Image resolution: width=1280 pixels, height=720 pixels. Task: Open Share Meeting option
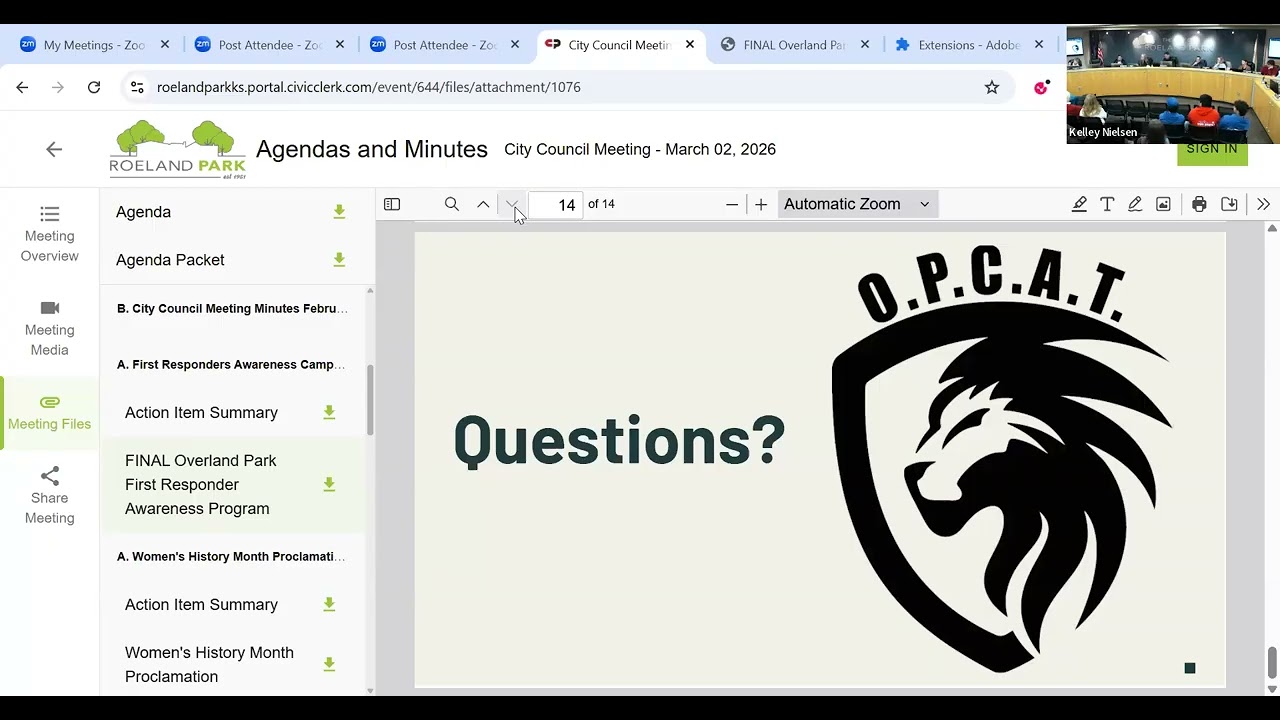50,496
